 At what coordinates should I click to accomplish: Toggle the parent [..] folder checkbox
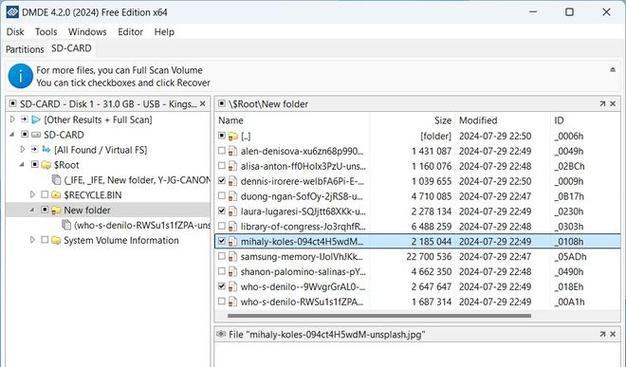[222, 136]
